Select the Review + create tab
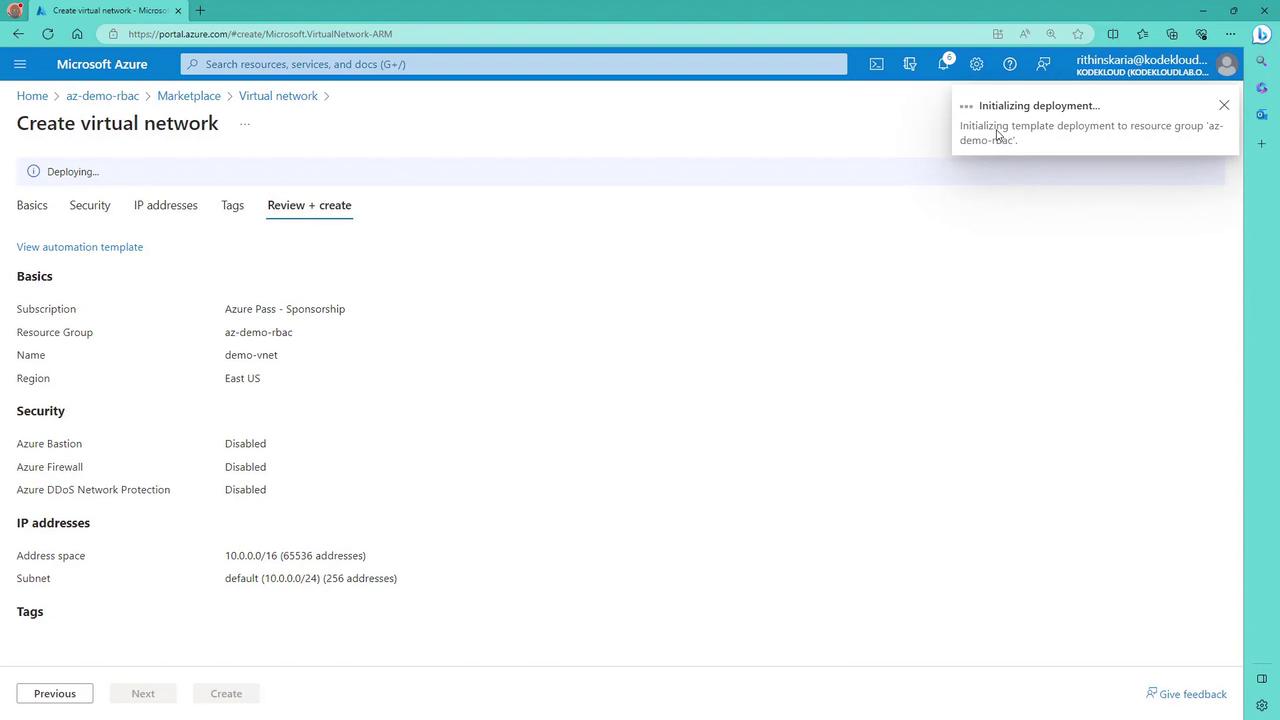 (309, 205)
